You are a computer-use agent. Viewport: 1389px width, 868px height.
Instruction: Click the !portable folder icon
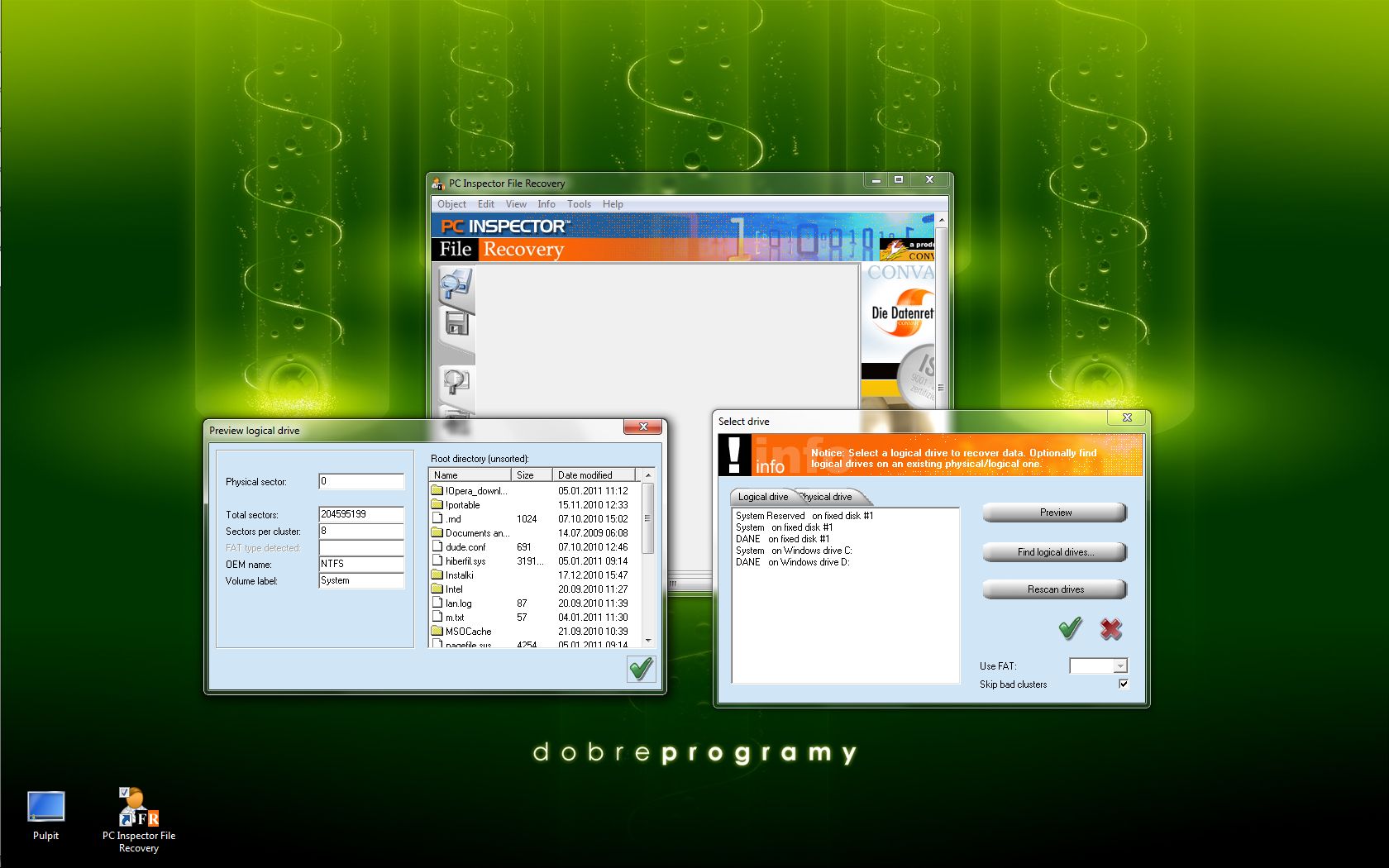click(x=437, y=504)
